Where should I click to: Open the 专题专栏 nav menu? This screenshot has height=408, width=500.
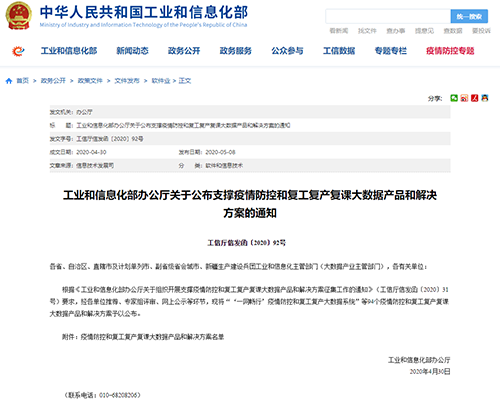coord(391,51)
